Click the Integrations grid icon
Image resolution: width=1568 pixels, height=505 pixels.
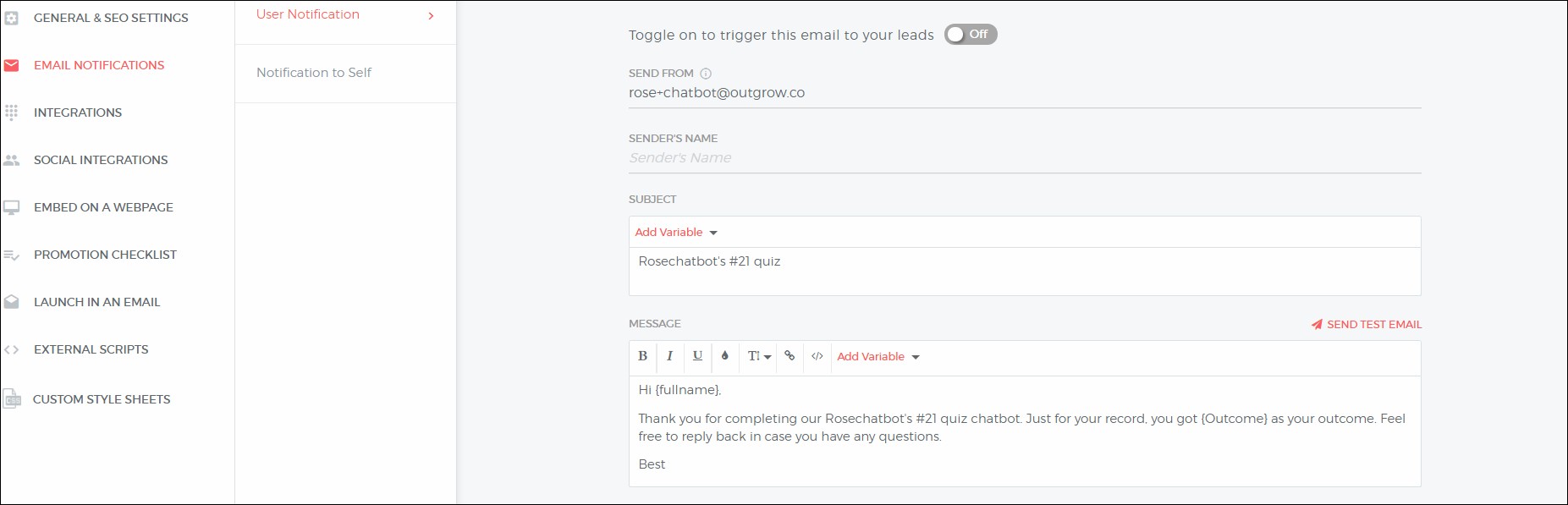point(12,113)
